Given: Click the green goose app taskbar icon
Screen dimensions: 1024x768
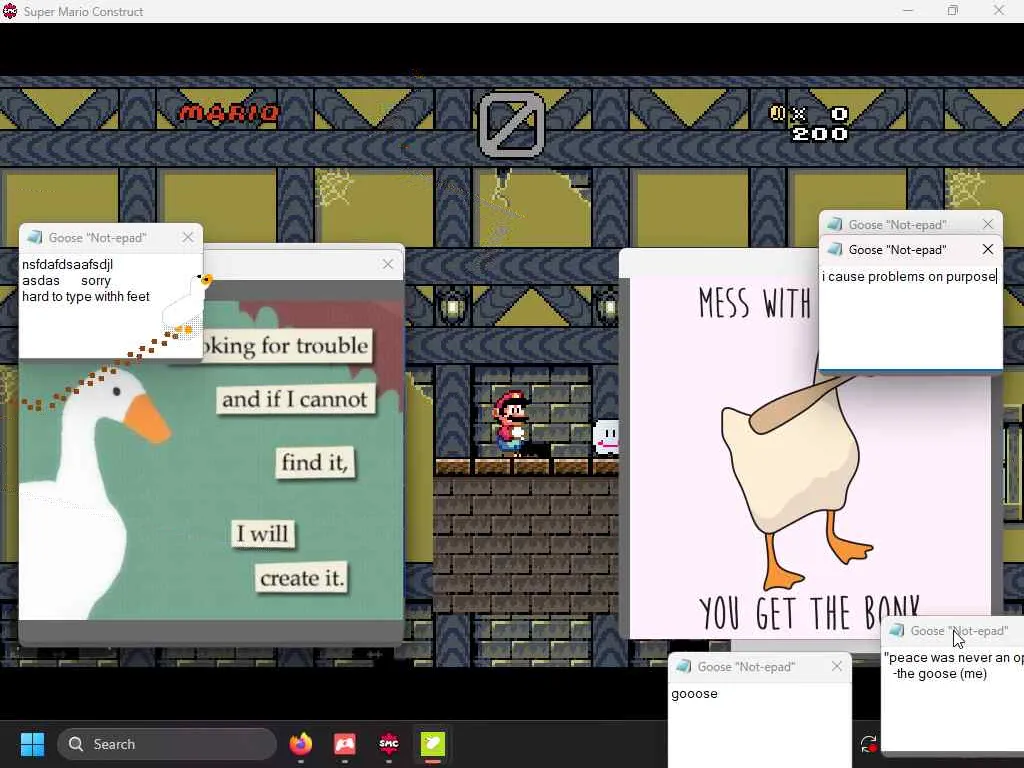Looking at the screenshot, I should point(432,744).
